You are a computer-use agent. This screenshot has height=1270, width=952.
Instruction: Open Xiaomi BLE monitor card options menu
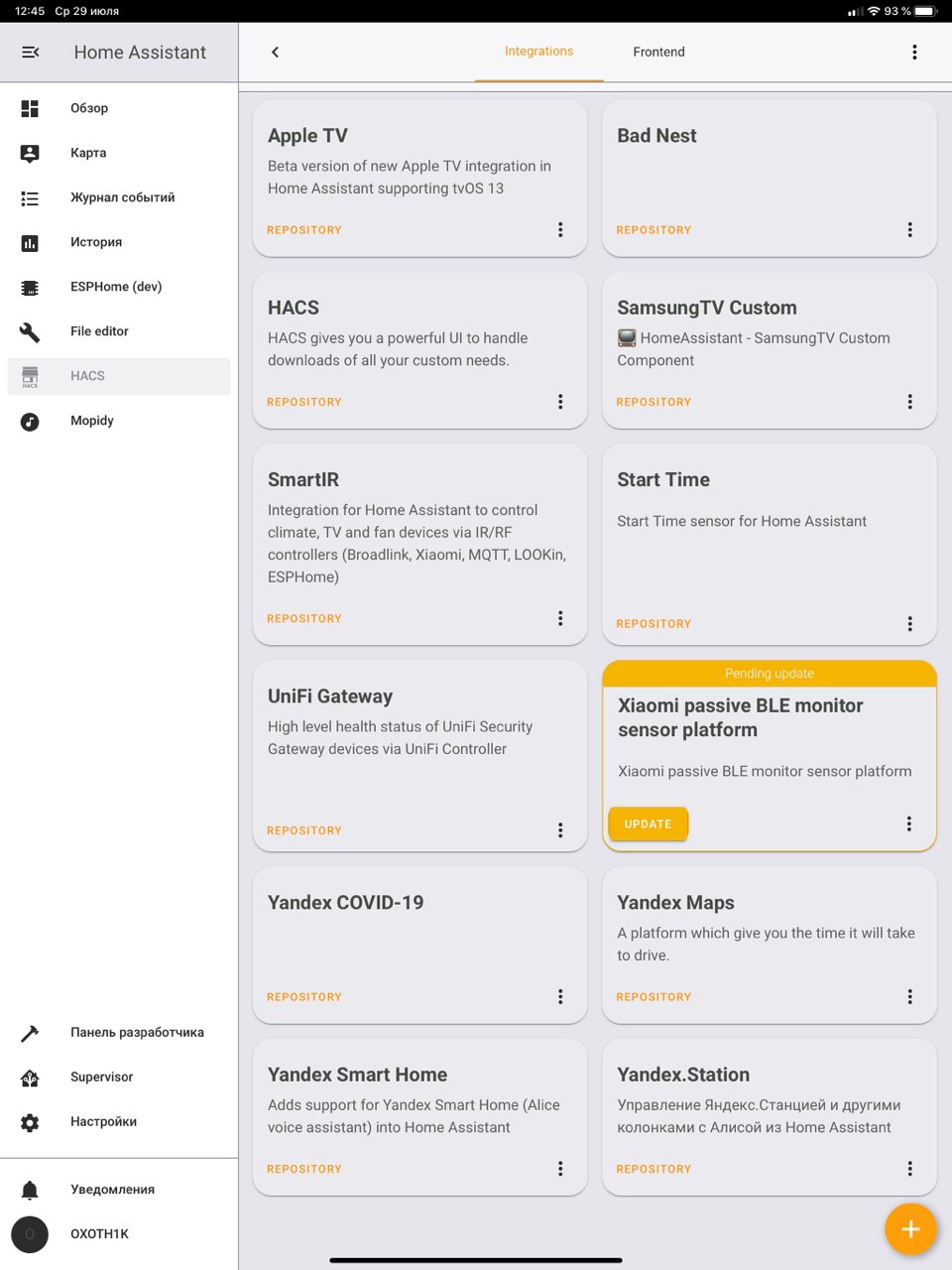point(908,824)
